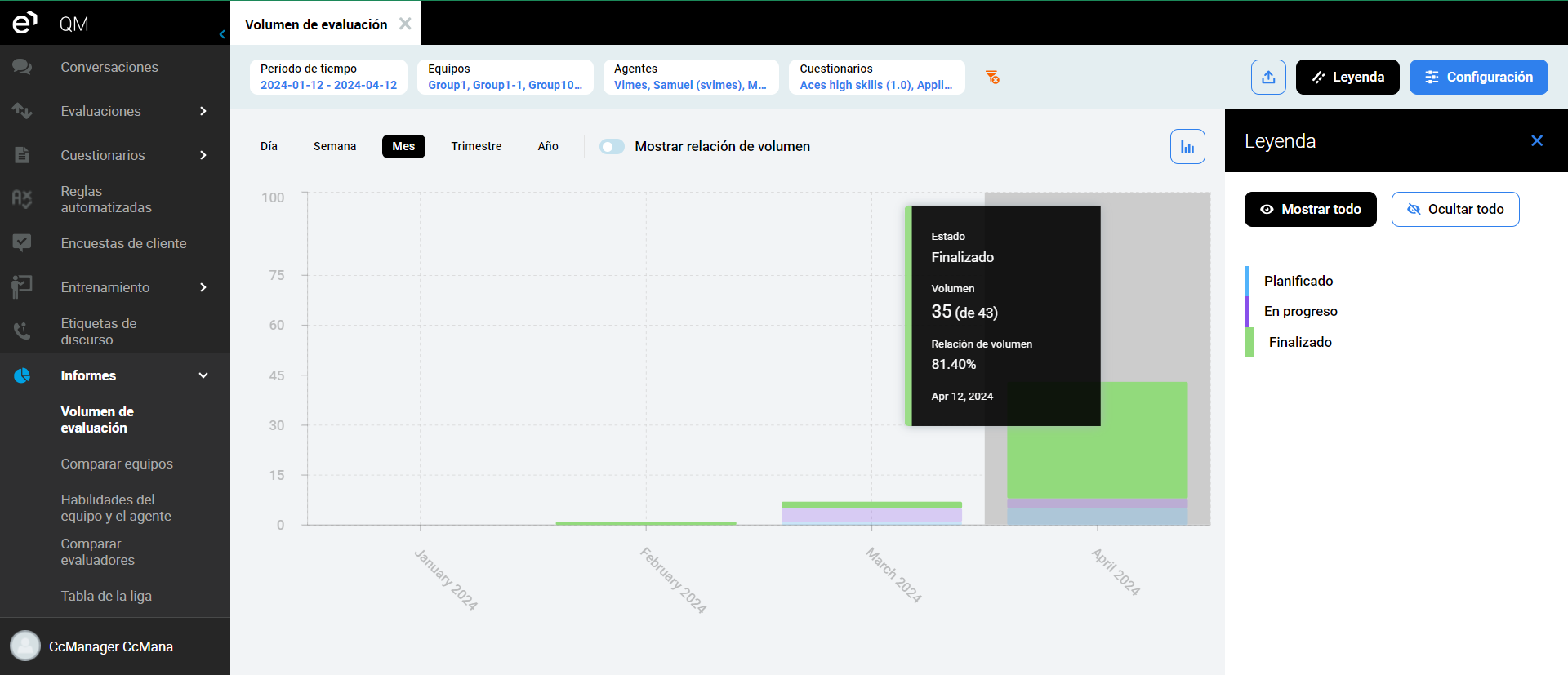1568x675 pixels.
Task: Clear filters with the orange funnel icon
Action: point(992,77)
